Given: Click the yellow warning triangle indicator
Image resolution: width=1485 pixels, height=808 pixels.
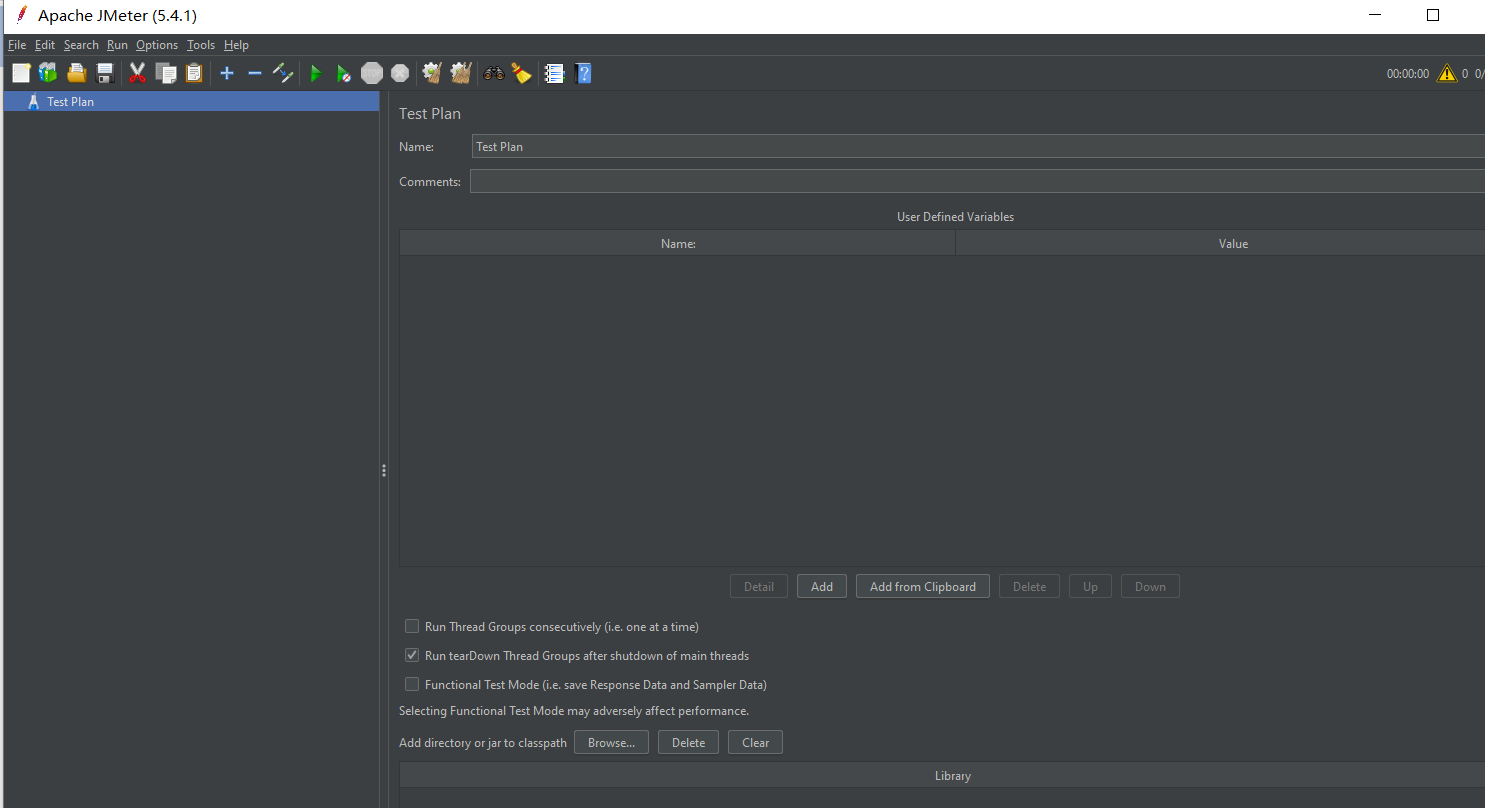Looking at the screenshot, I should tap(1446, 73).
